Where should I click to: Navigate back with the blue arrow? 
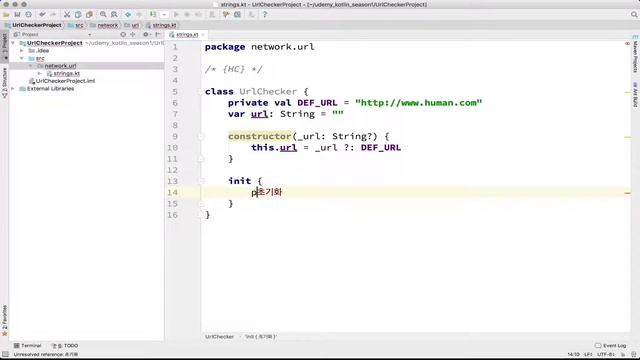(128, 15)
